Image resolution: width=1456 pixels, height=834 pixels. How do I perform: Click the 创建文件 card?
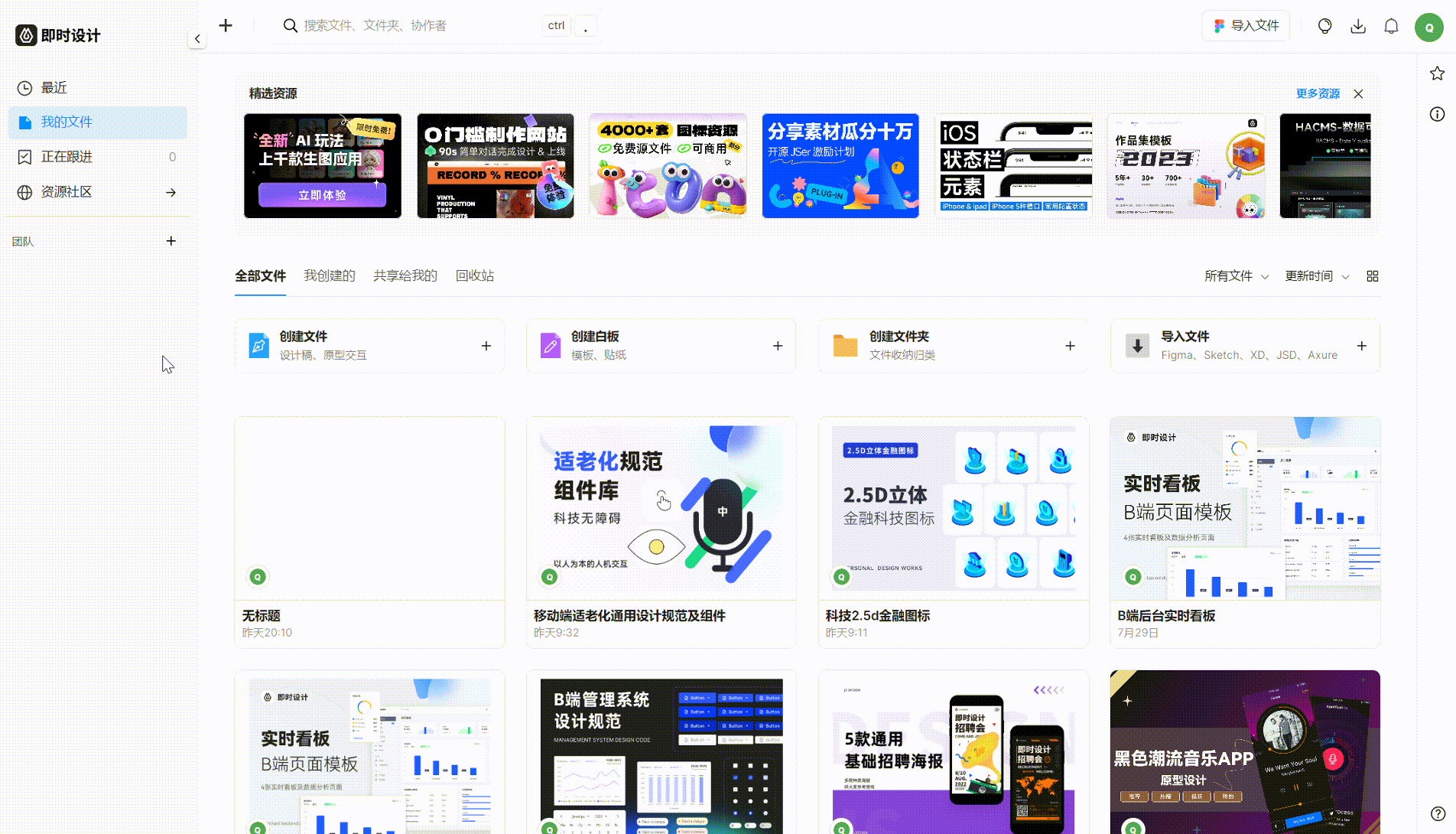pyautogui.click(x=369, y=346)
